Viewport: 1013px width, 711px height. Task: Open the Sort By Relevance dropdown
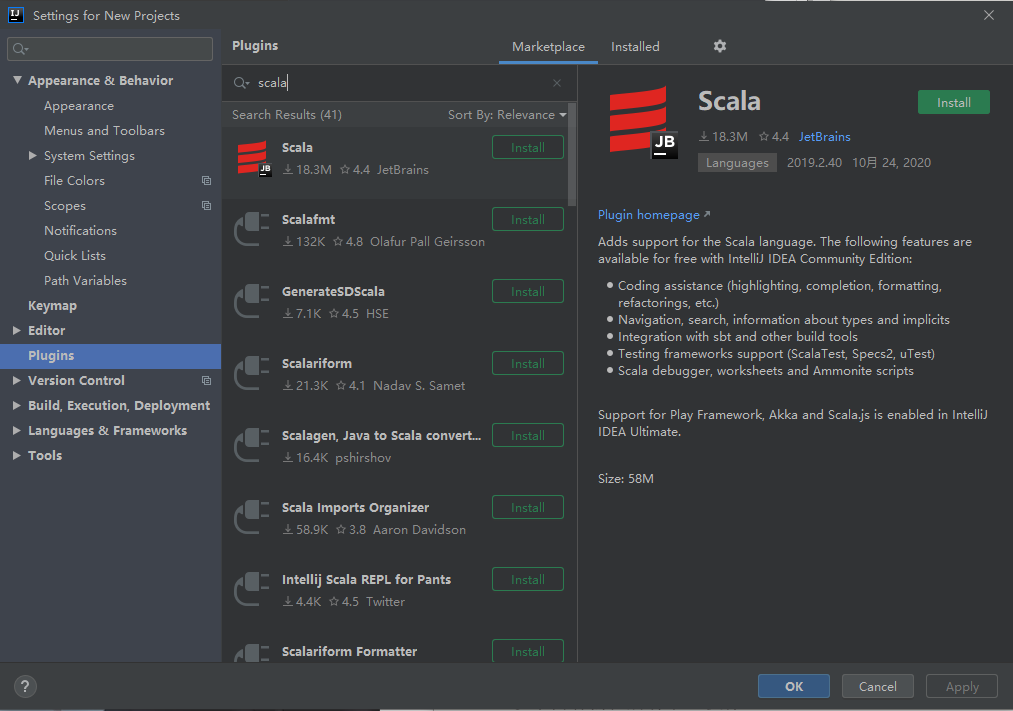pos(507,114)
